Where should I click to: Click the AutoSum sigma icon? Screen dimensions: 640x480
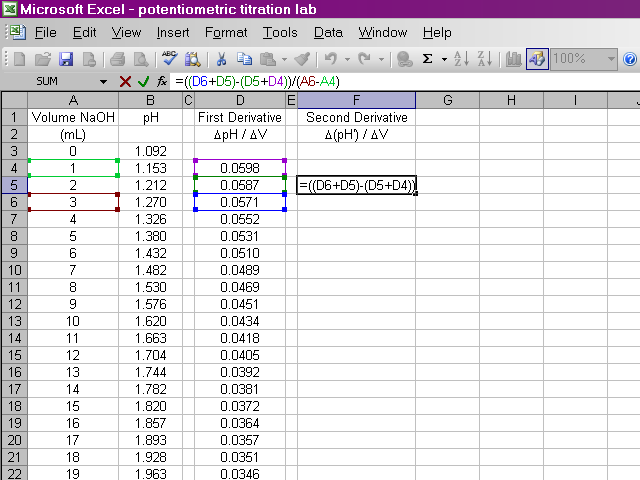click(x=427, y=60)
